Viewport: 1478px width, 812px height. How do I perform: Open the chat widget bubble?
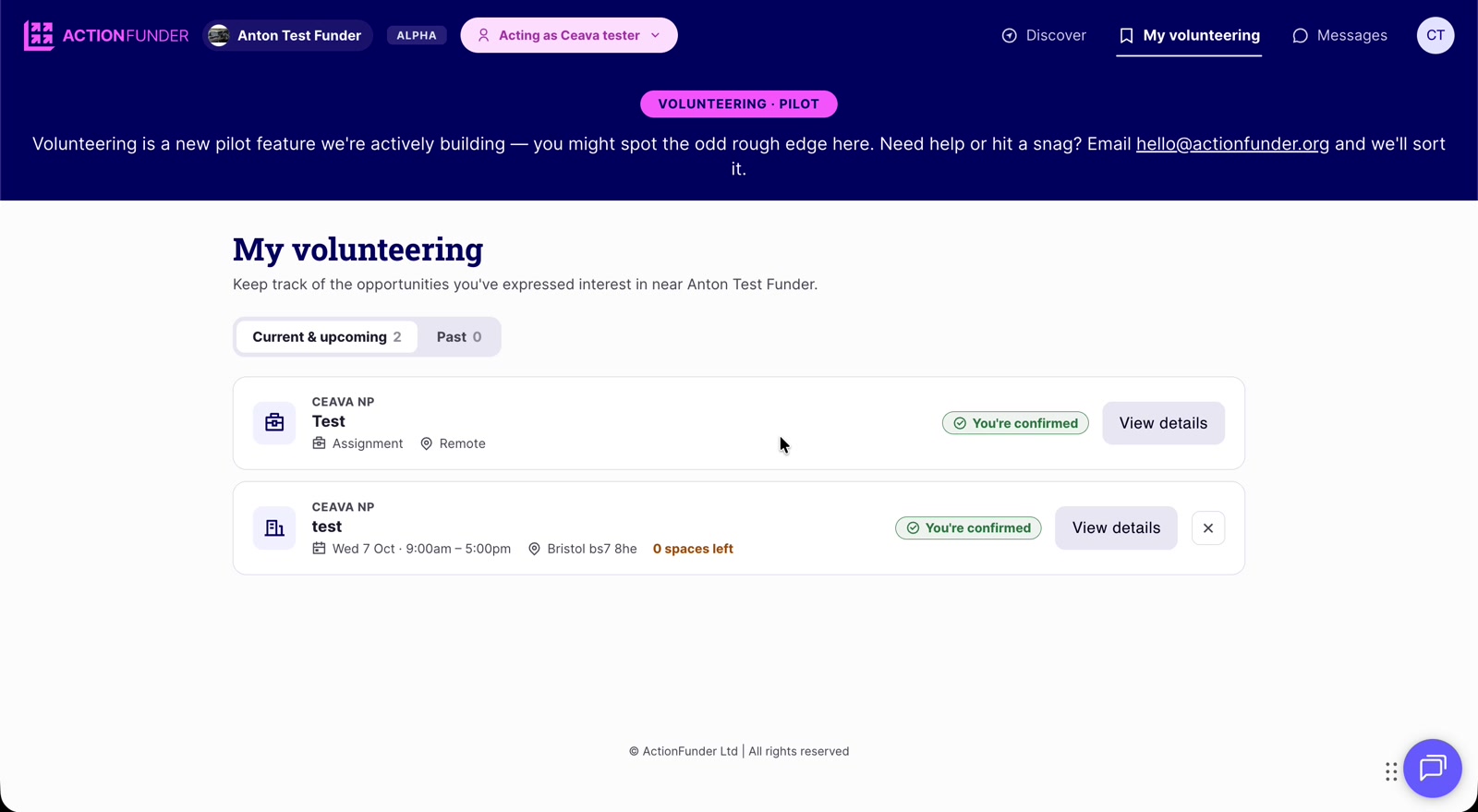pyautogui.click(x=1432, y=768)
